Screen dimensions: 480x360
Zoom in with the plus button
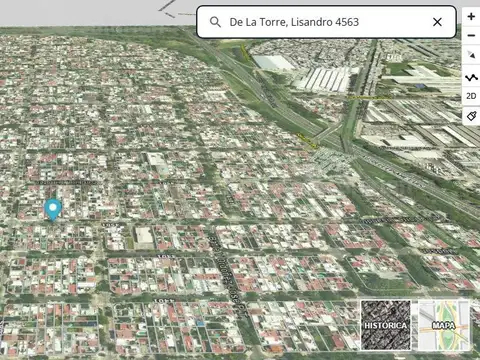(x=471, y=16)
